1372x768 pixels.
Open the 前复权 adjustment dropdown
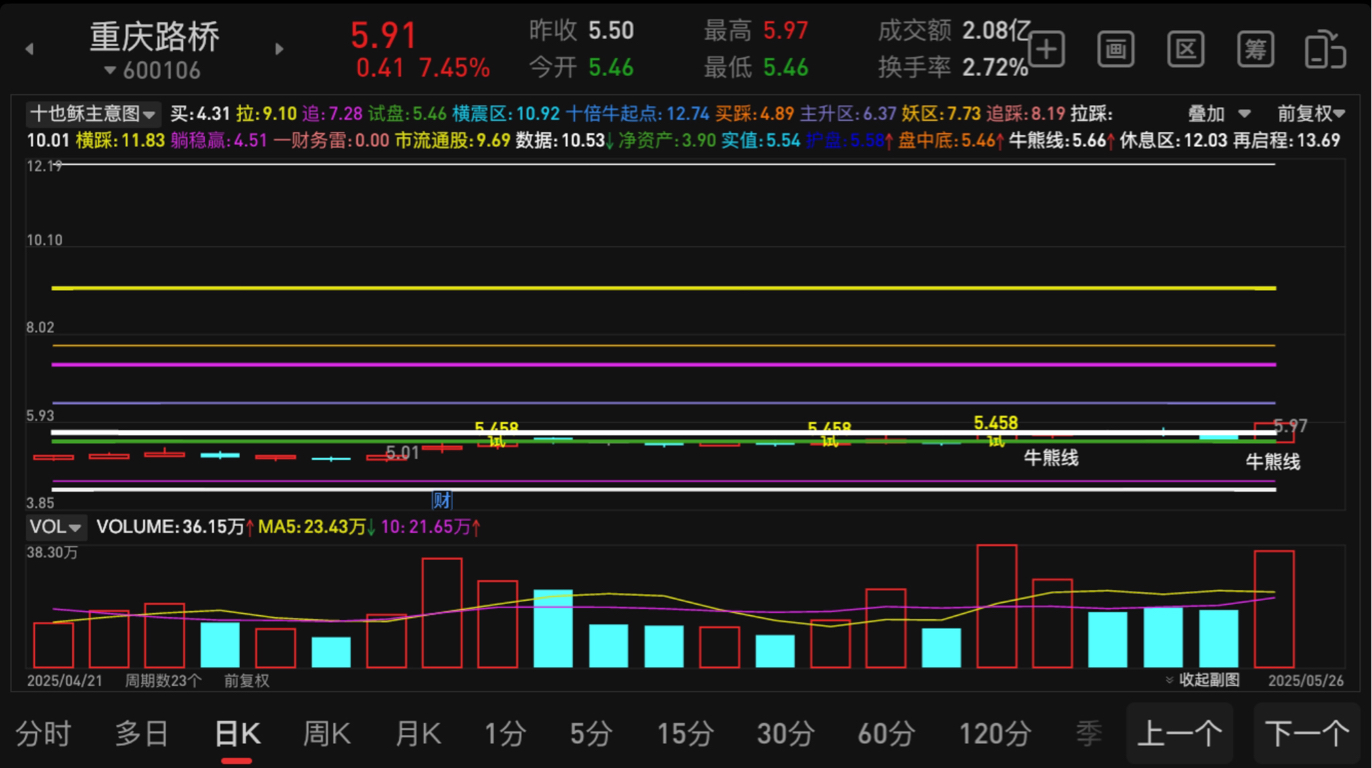click(1311, 114)
